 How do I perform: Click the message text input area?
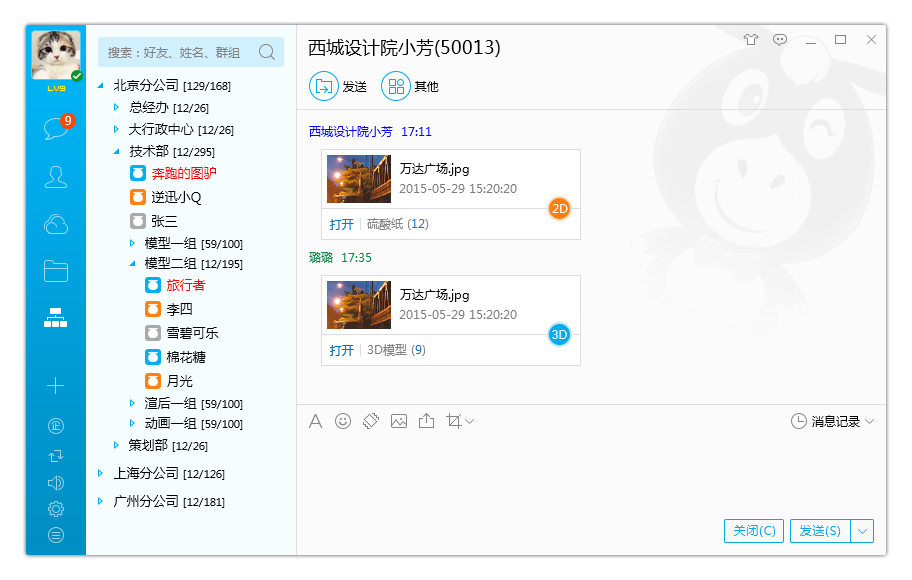590,474
